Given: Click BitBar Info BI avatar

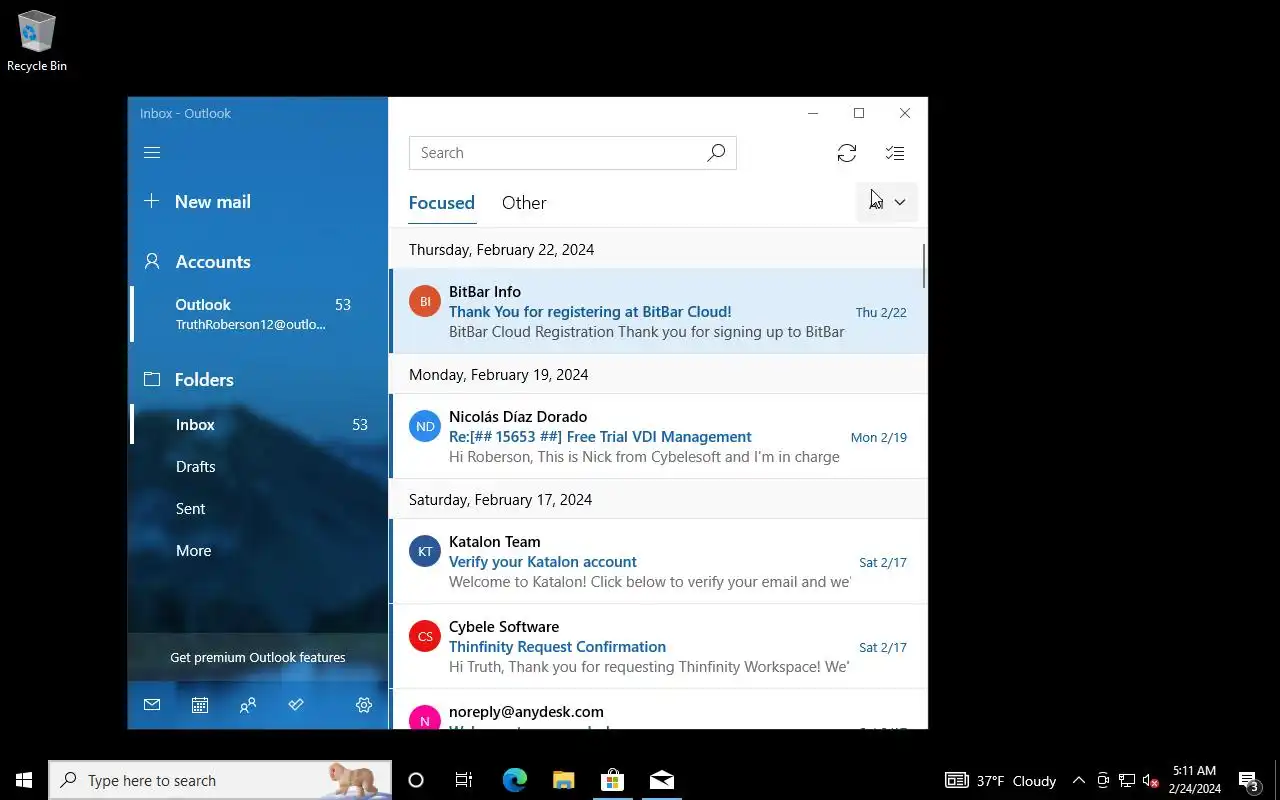Looking at the screenshot, I should pyautogui.click(x=425, y=301).
